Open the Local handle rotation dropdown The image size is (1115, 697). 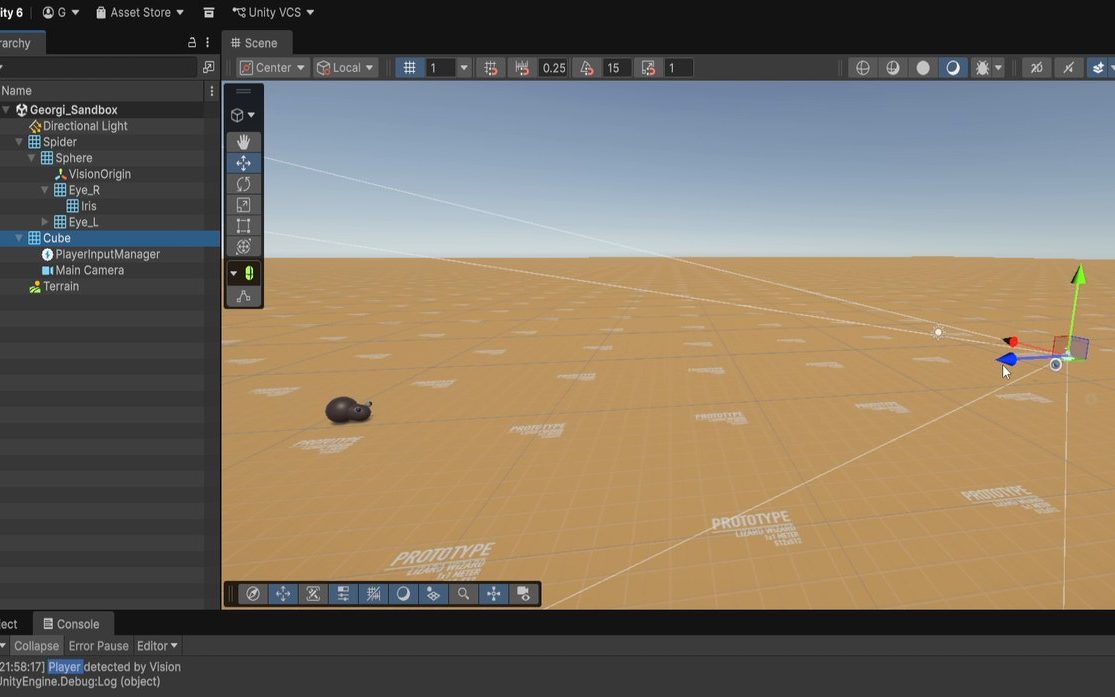(x=346, y=68)
